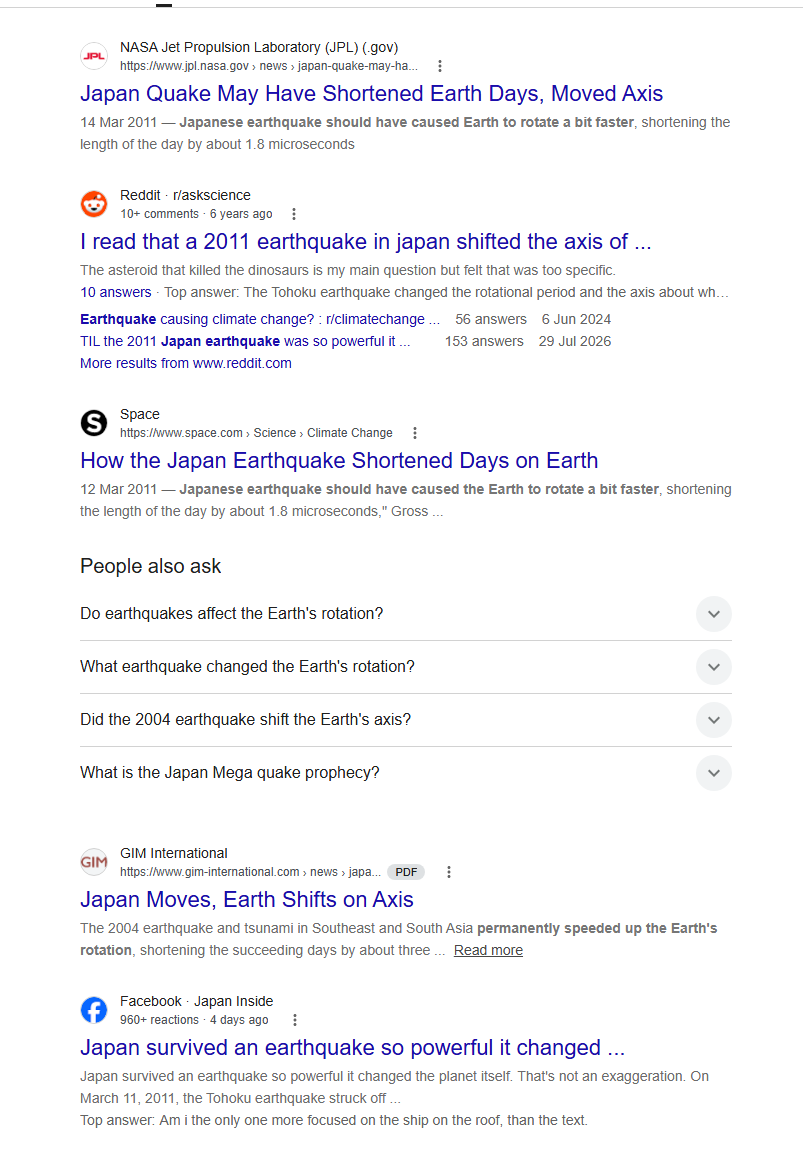Open the three-dot menu beside the JPL result
803x1160 pixels.
tap(440, 66)
